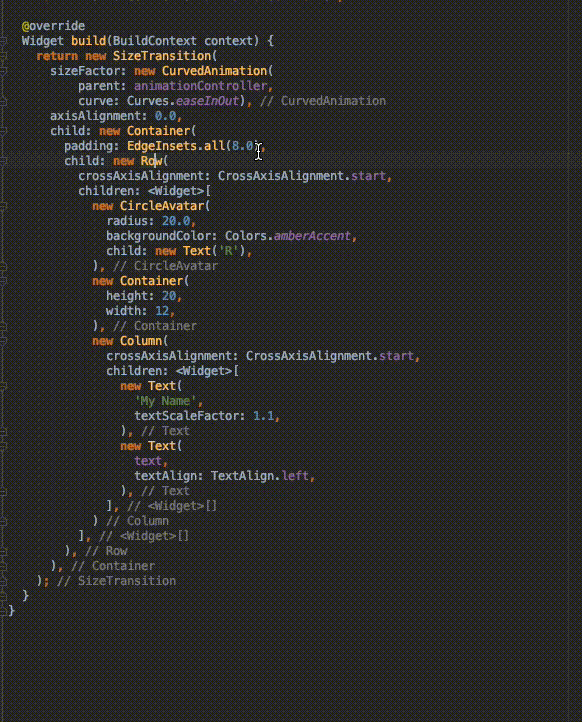This screenshot has width=582, height=722.
Task: Place cursor on '@override' annotation
Action: pos(53,26)
